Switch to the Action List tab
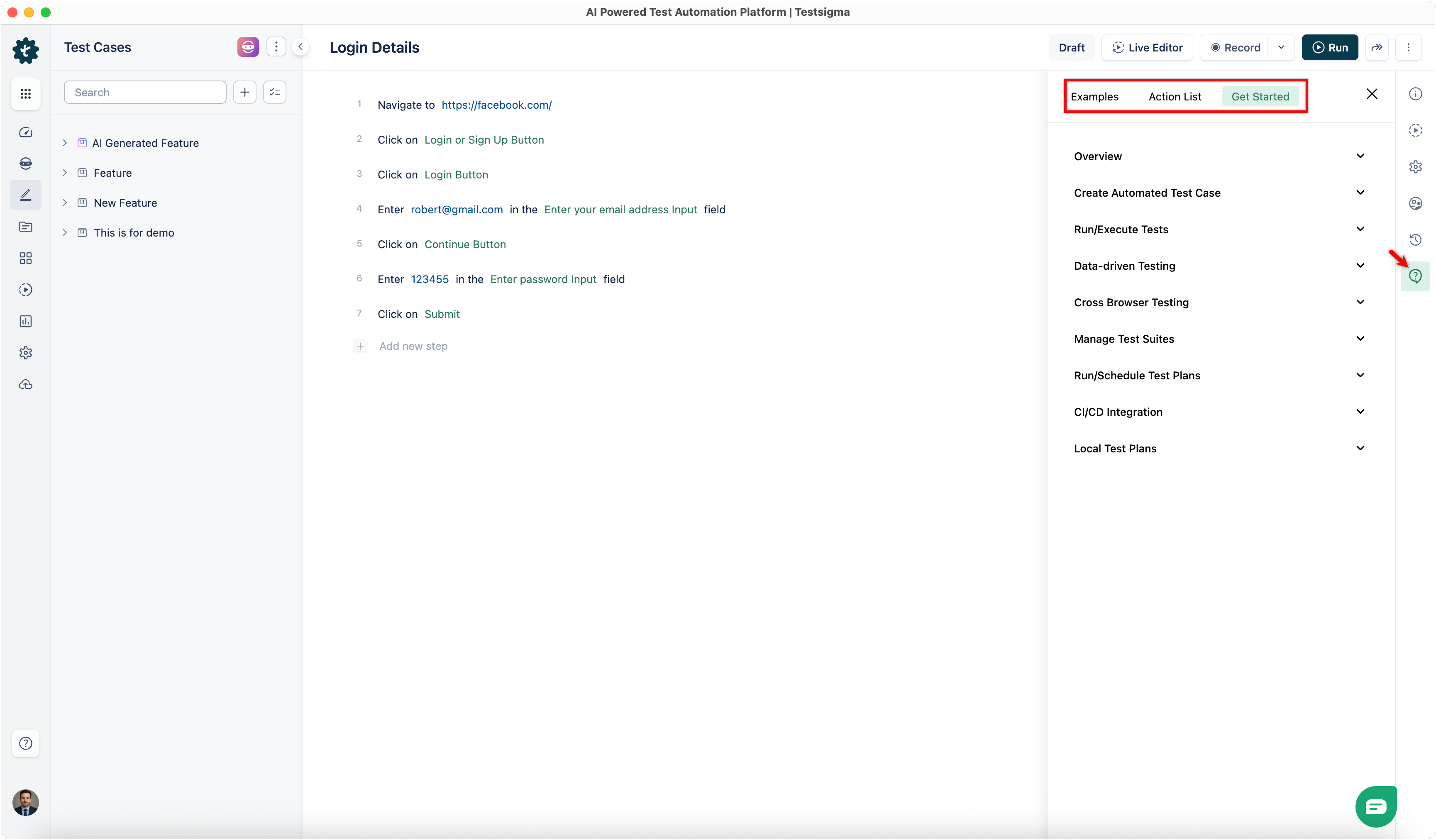This screenshot has width=1436, height=840. pyautogui.click(x=1175, y=96)
